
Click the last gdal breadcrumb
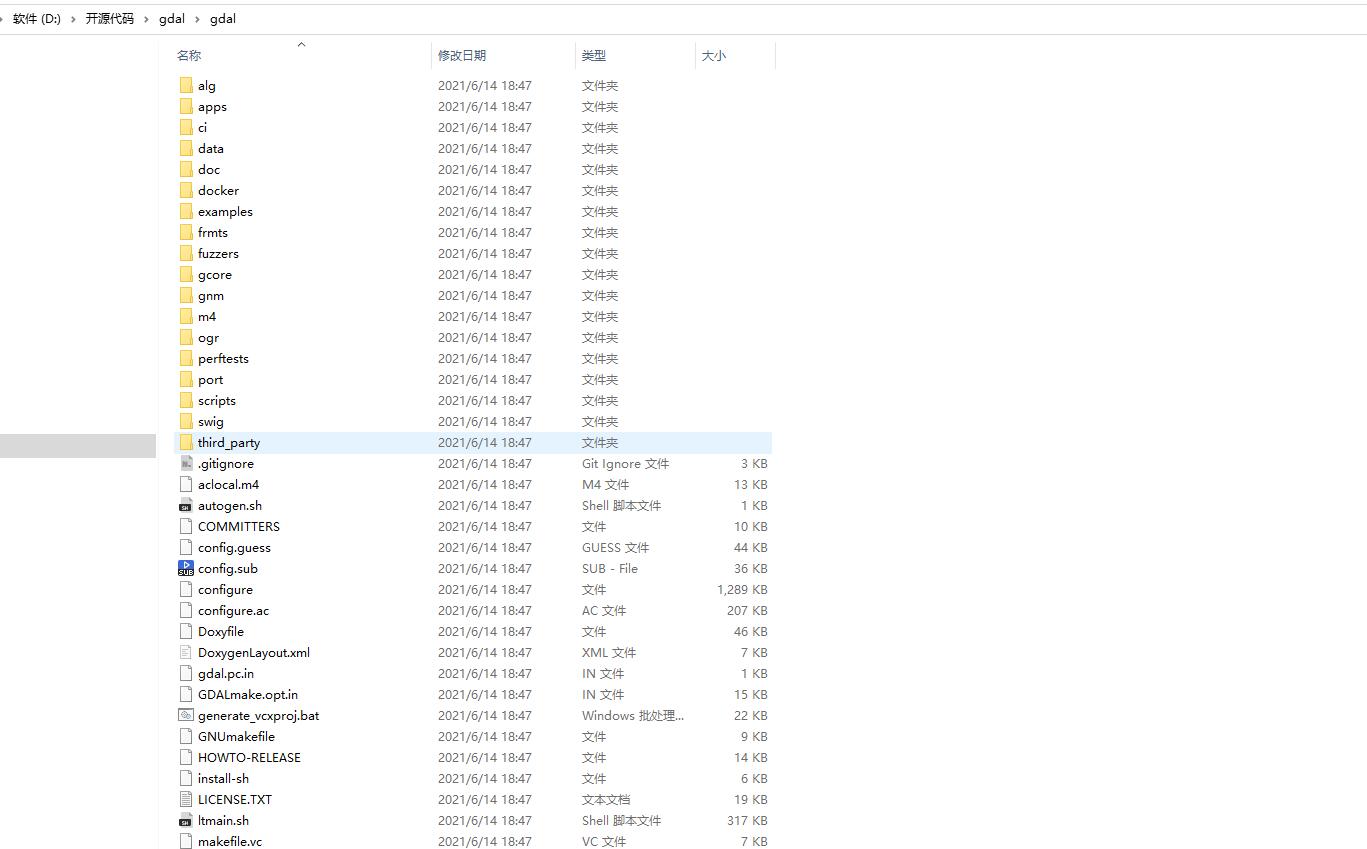(x=223, y=19)
